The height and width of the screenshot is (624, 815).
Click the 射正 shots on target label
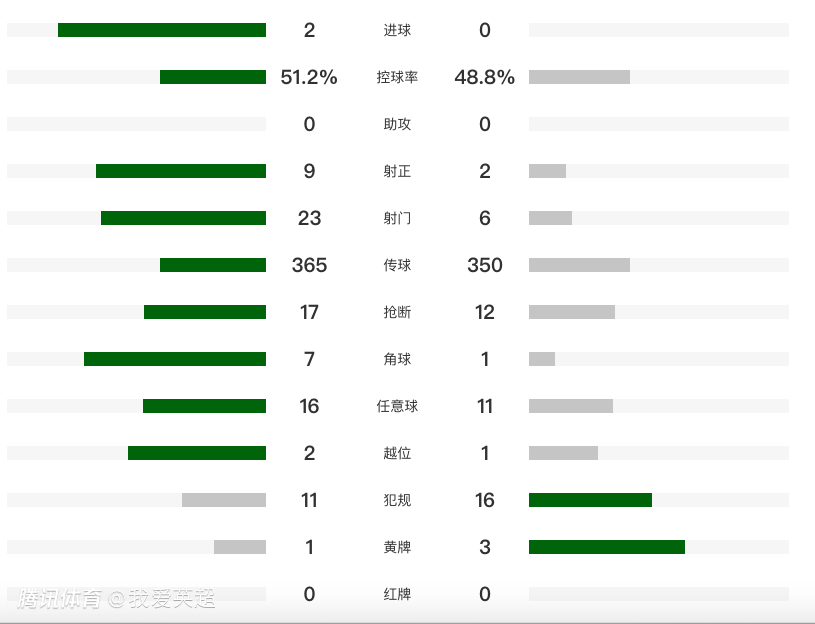point(397,171)
